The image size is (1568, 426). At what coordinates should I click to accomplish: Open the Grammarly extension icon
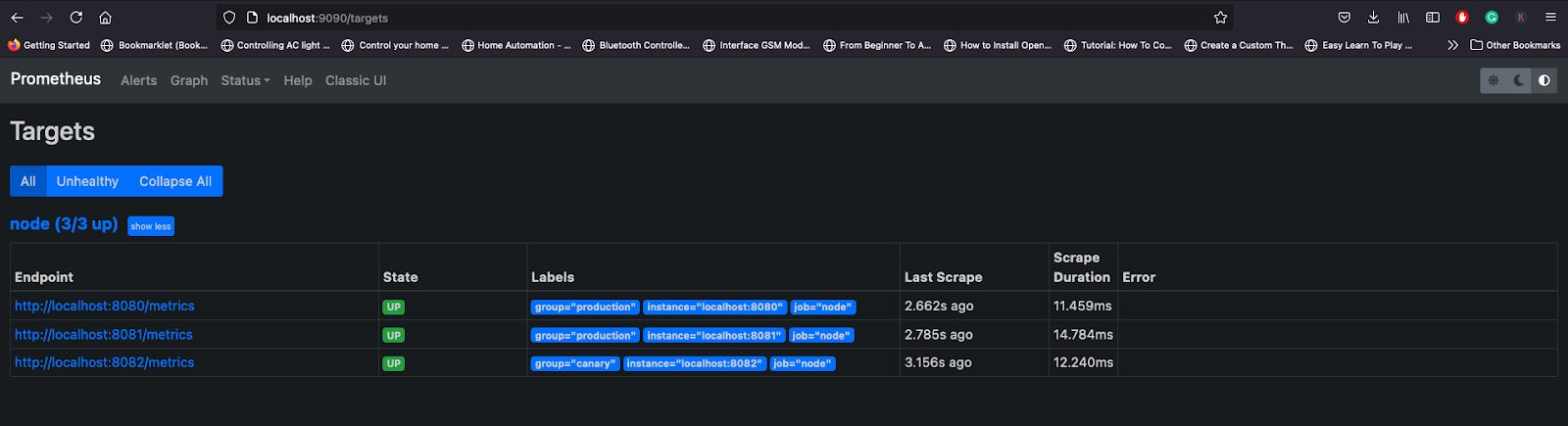(x=1492, y=18)
